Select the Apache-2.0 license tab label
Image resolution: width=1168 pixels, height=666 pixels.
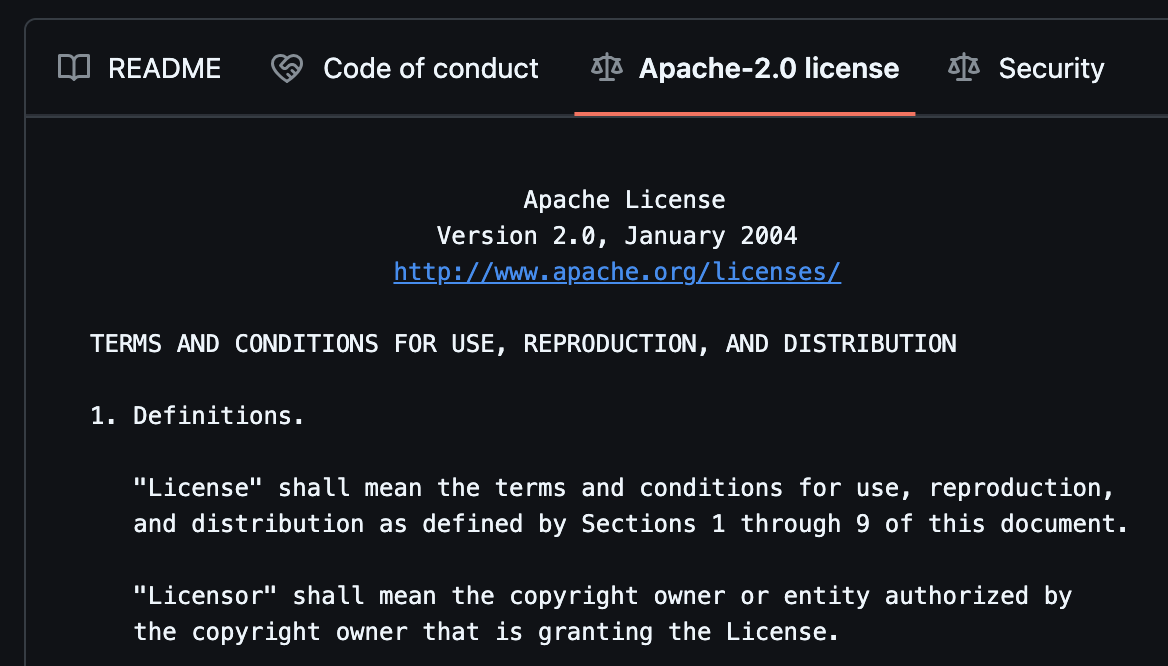coord(768,68)
